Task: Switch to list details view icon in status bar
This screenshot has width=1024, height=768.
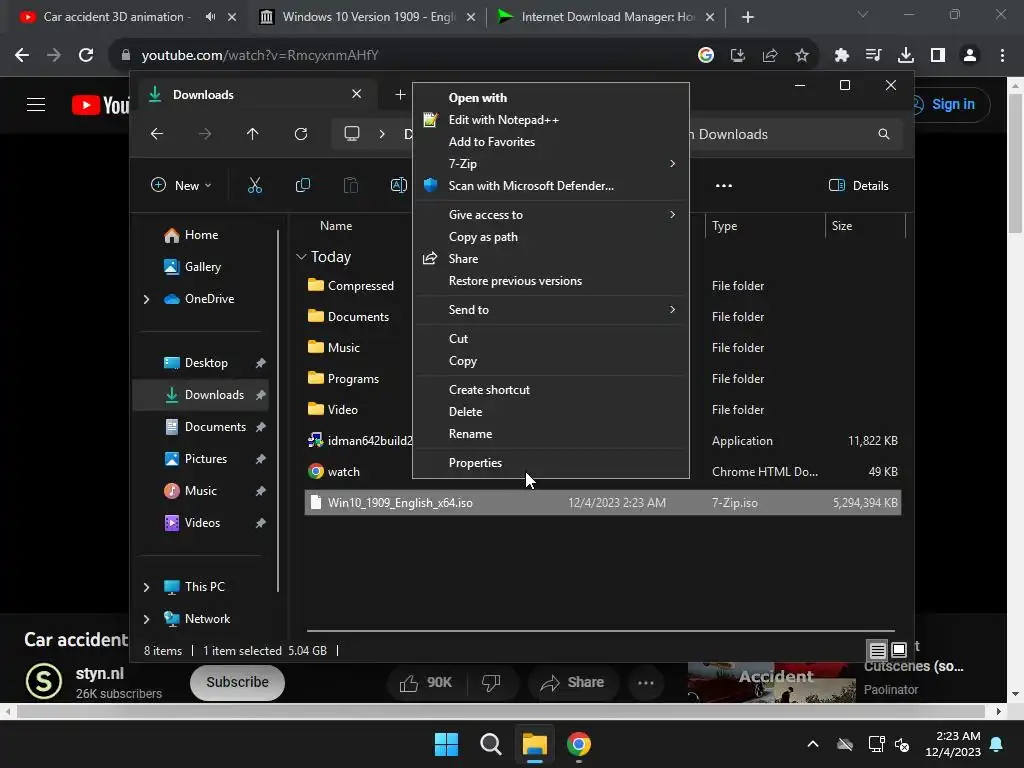Action: 877,650
